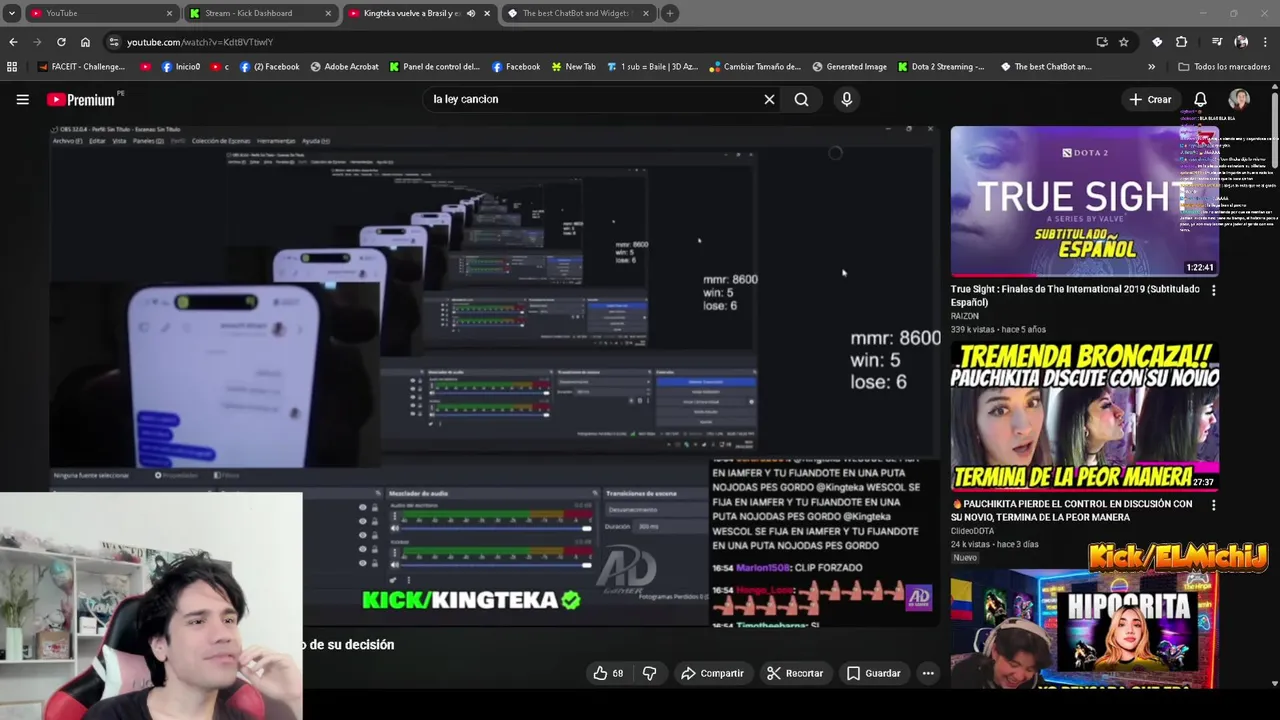Viewport: 1280px width, 720px height.
Task: Go to the browser home page icon
Action: [85, 42]
